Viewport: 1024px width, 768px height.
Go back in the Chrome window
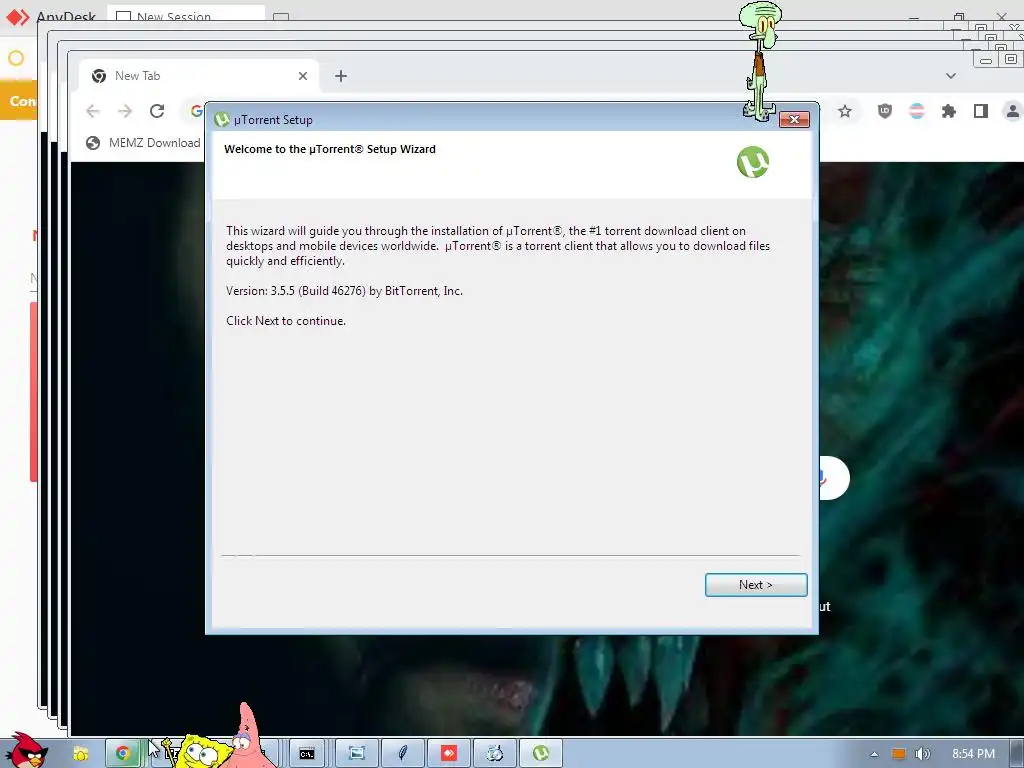(93, 111)
